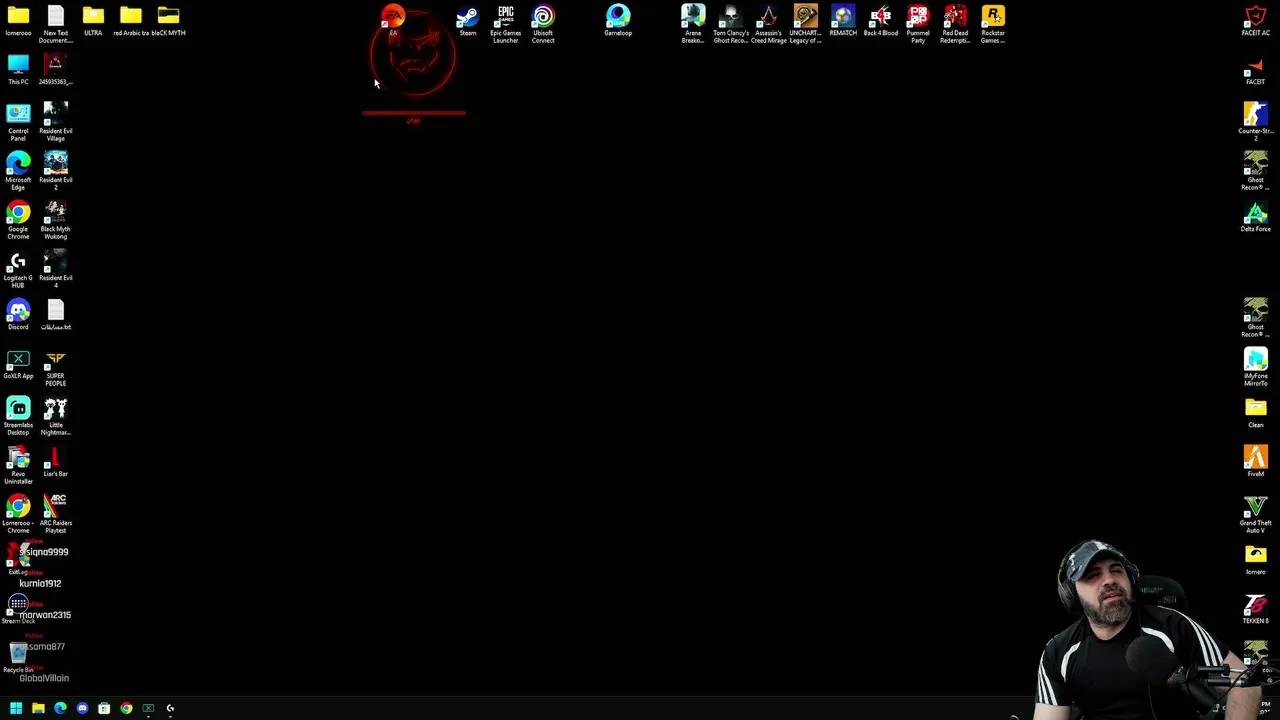The width and height of the screenshot is (1280, 720).
Task: Open Microsoft Store from the taskbar
Action: click(104, 708)
